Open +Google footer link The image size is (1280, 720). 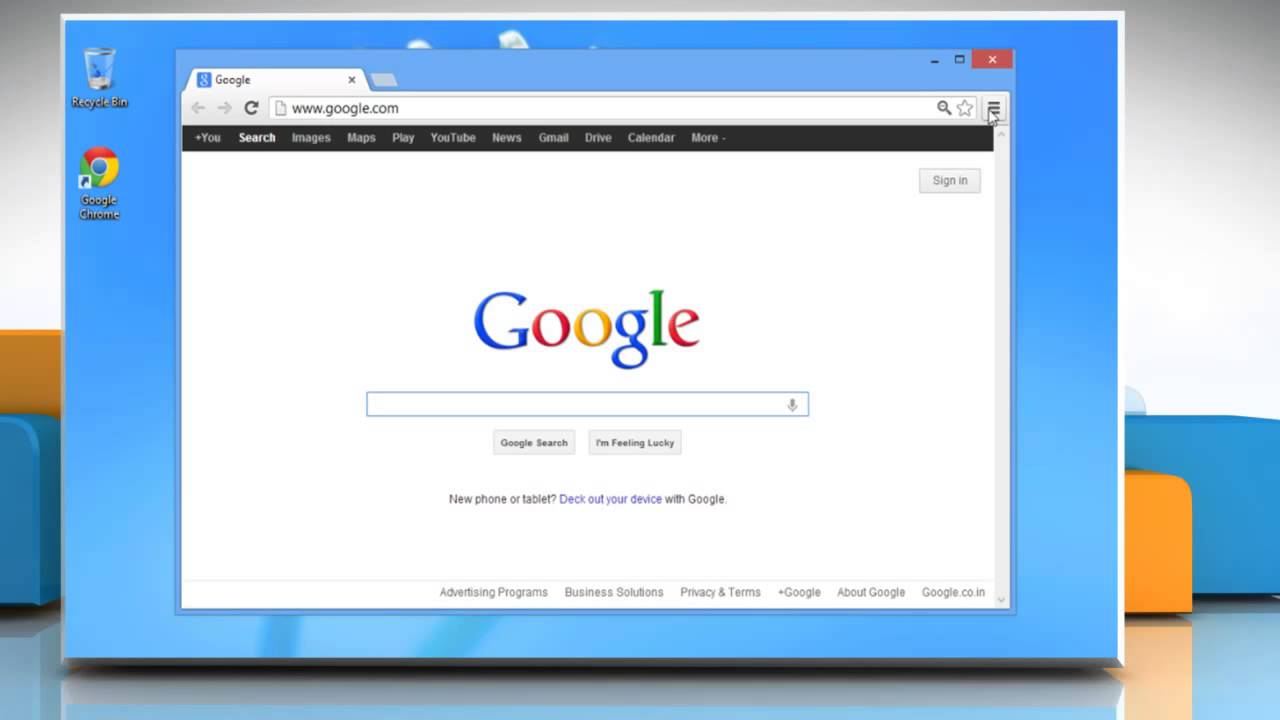[x=799, y=592]
